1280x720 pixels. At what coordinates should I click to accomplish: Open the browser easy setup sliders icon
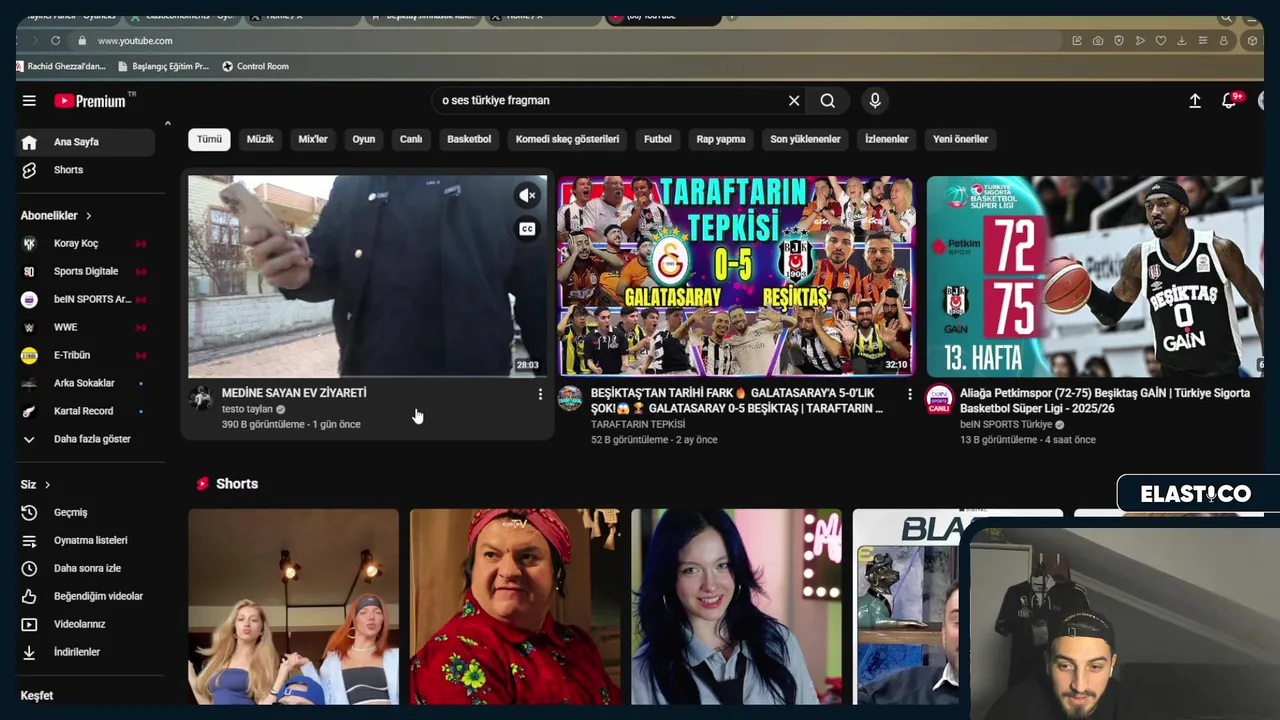1203,41
